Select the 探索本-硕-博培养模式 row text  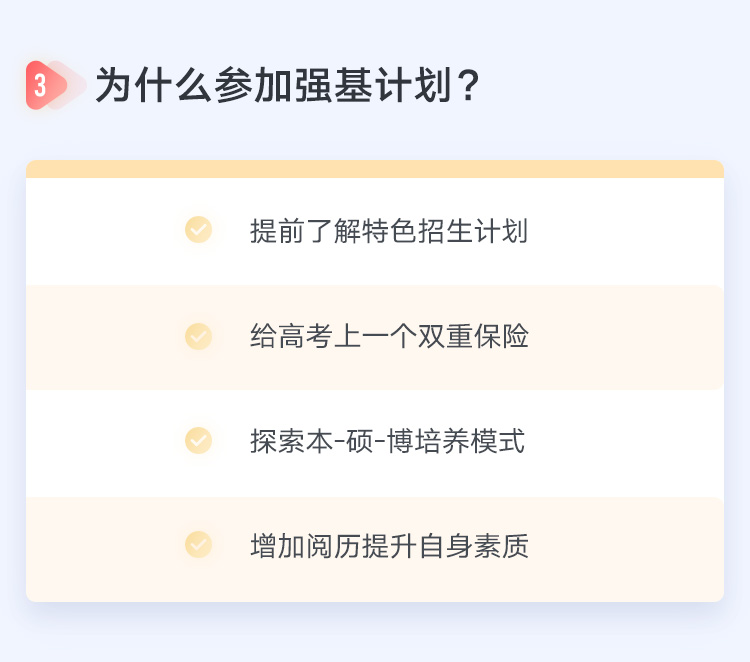(x=387, y=441)
